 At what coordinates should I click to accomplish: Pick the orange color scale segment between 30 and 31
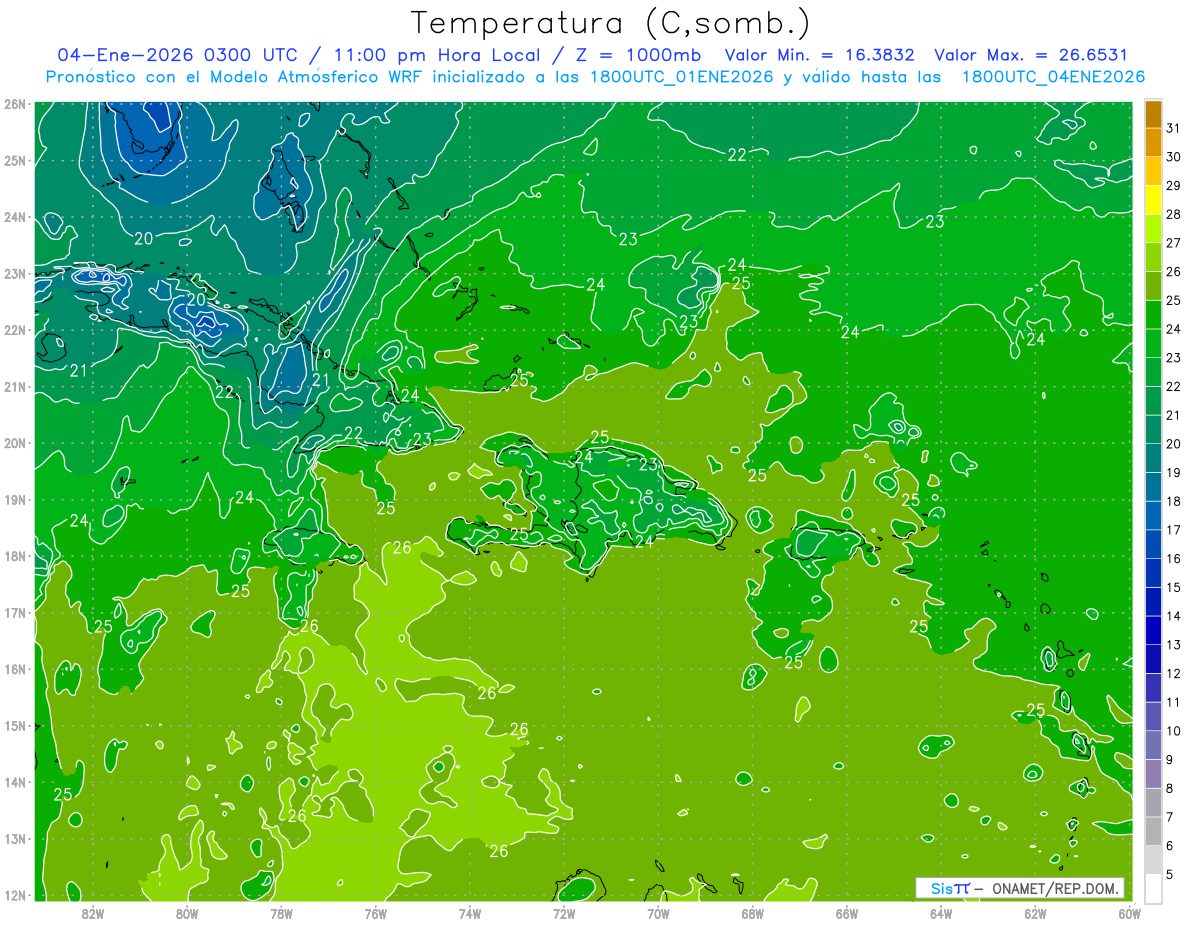tap(1153, 142)
